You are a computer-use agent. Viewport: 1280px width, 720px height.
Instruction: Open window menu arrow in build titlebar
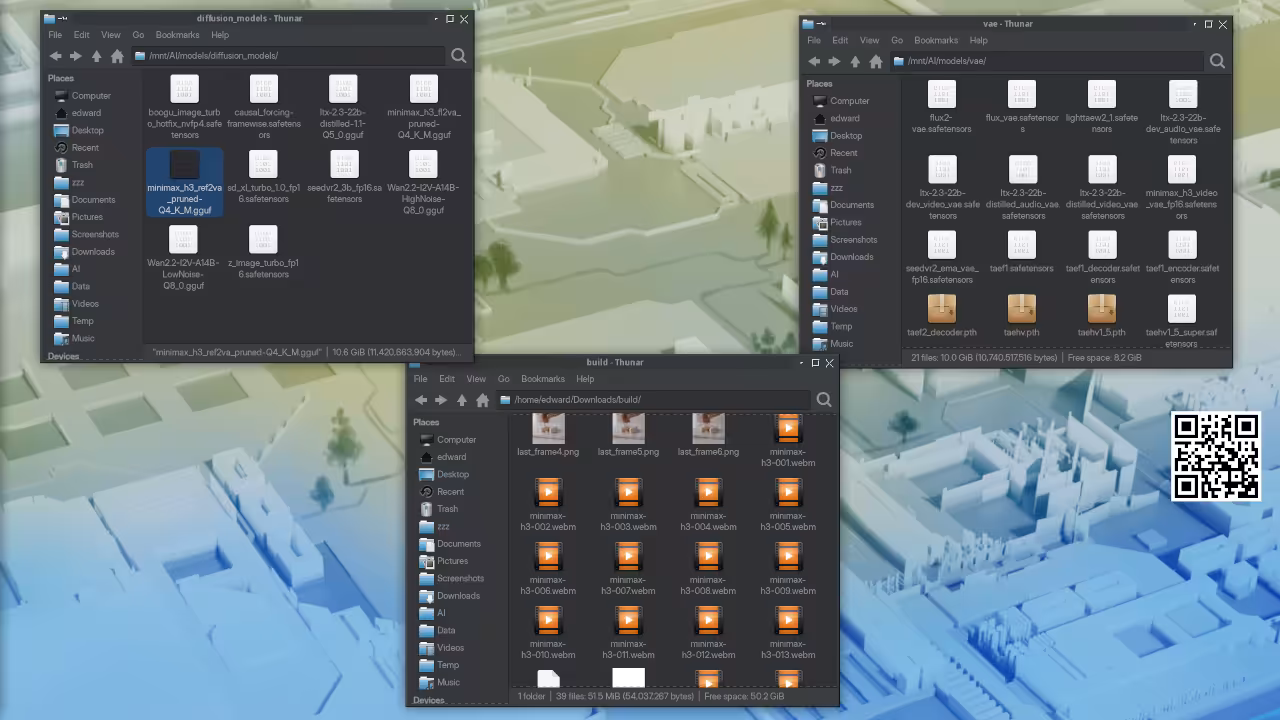[x=801, y=363]
